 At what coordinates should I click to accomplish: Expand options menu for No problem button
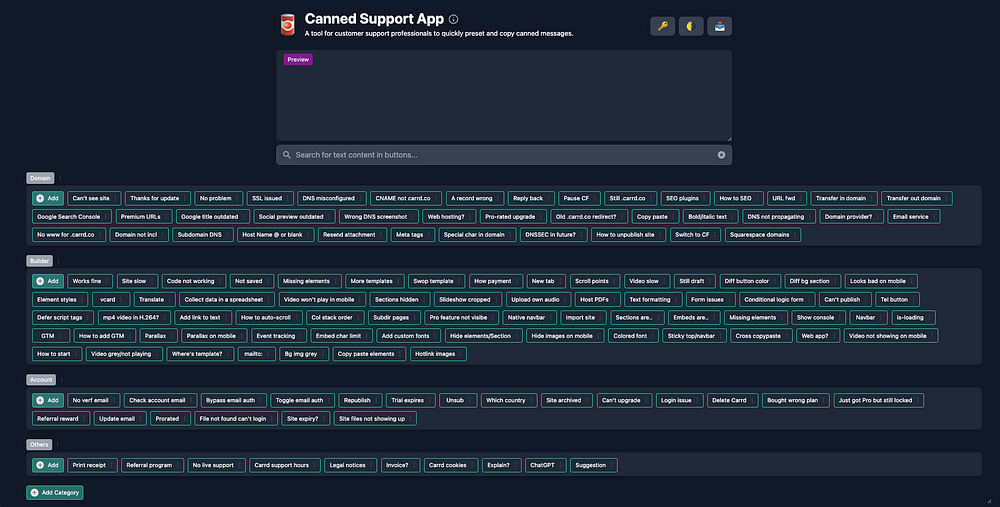click(238, 198)
